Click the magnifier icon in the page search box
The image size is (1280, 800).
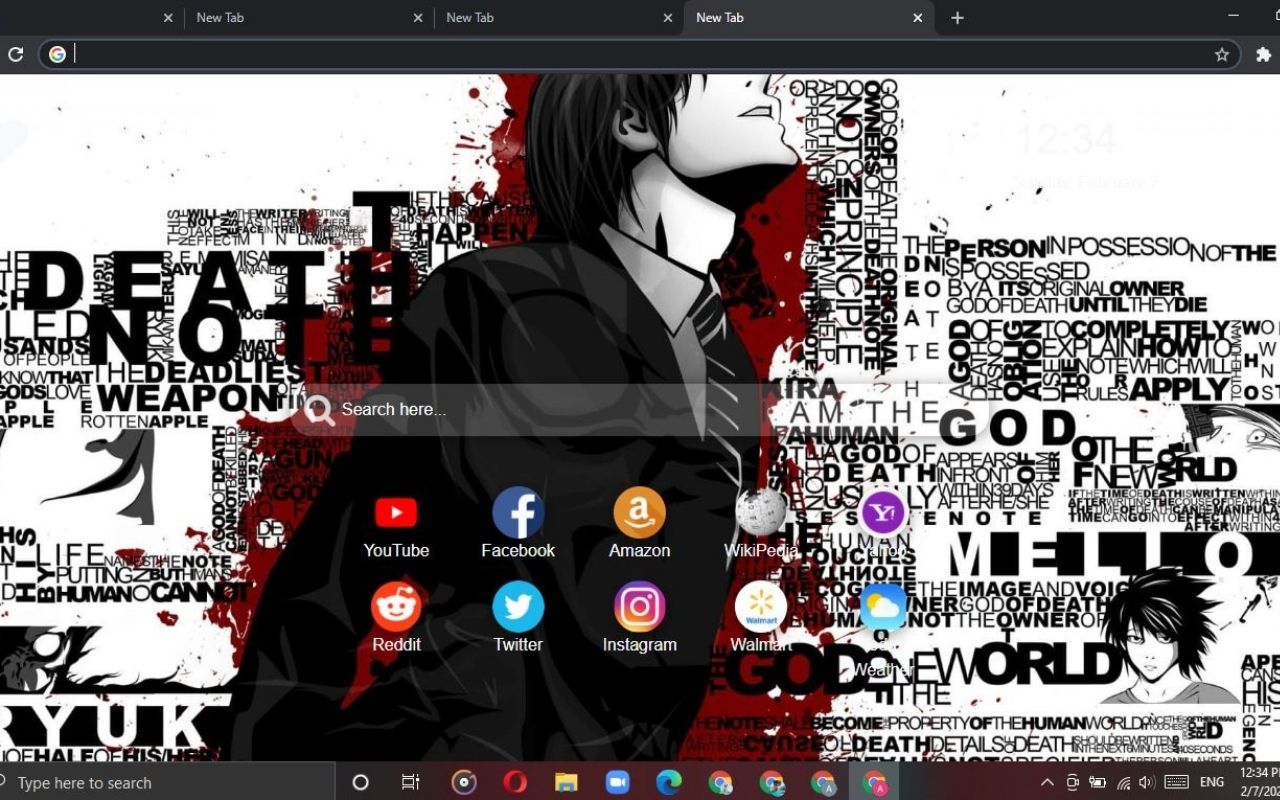tap(319, 410)
